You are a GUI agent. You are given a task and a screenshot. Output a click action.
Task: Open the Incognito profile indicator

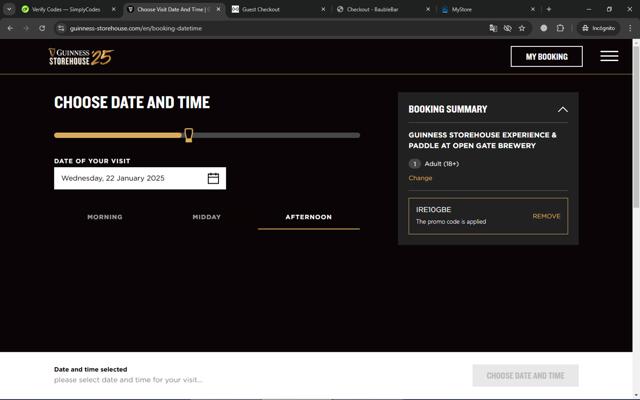pyautogui.click(x=598, y=28)
